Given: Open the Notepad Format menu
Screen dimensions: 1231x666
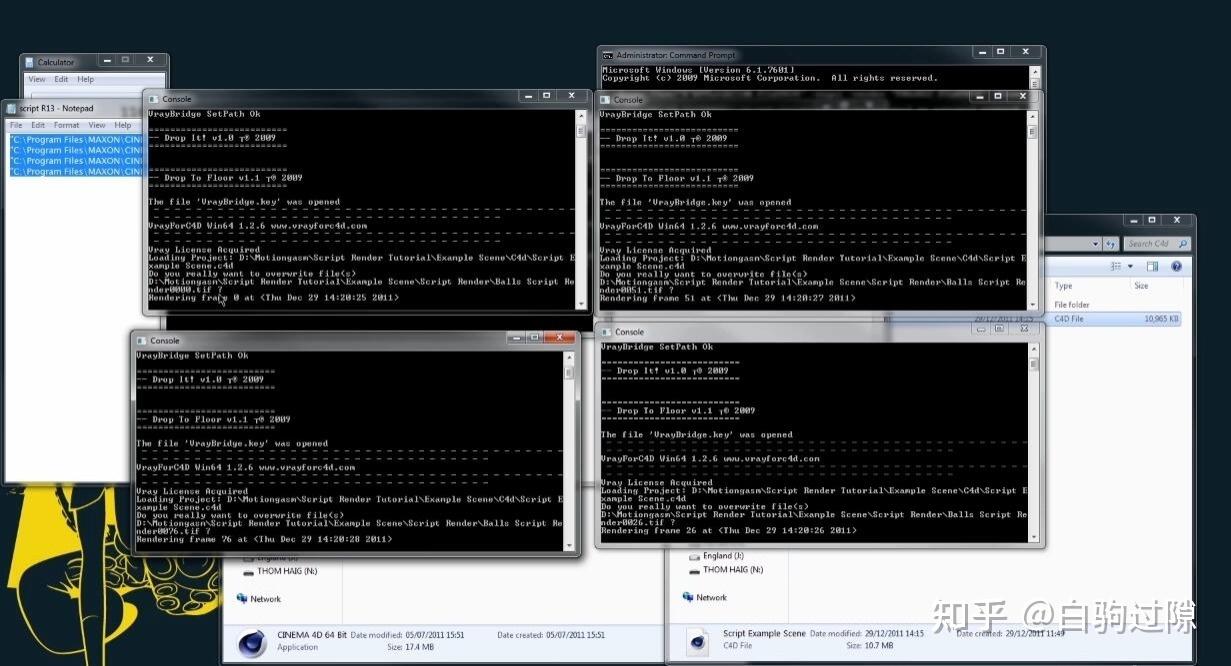Looking at the screenshot, I should [66, 125].
